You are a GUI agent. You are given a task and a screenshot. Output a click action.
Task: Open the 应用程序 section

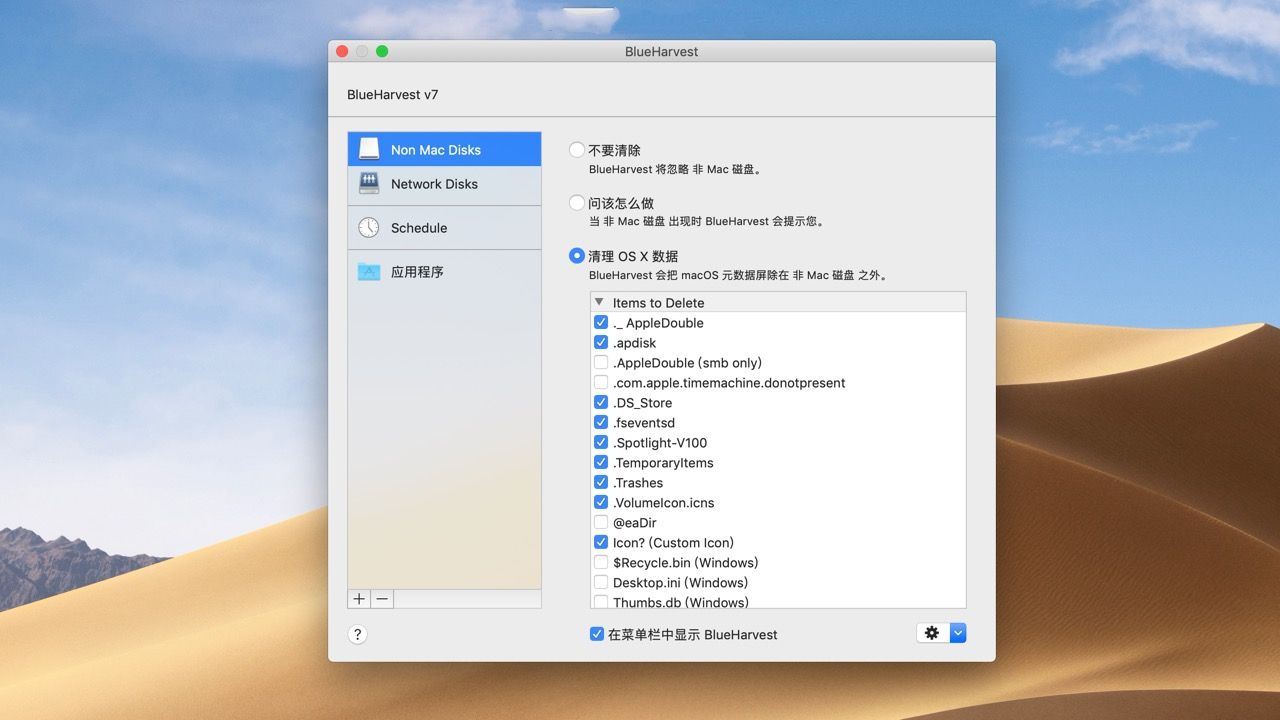coord(444,272)
